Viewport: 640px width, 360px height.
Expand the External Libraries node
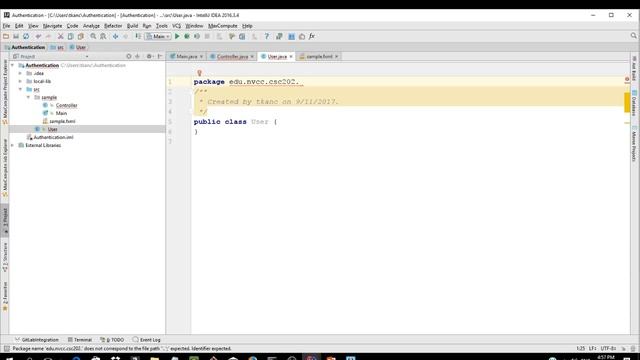point(13,145)
